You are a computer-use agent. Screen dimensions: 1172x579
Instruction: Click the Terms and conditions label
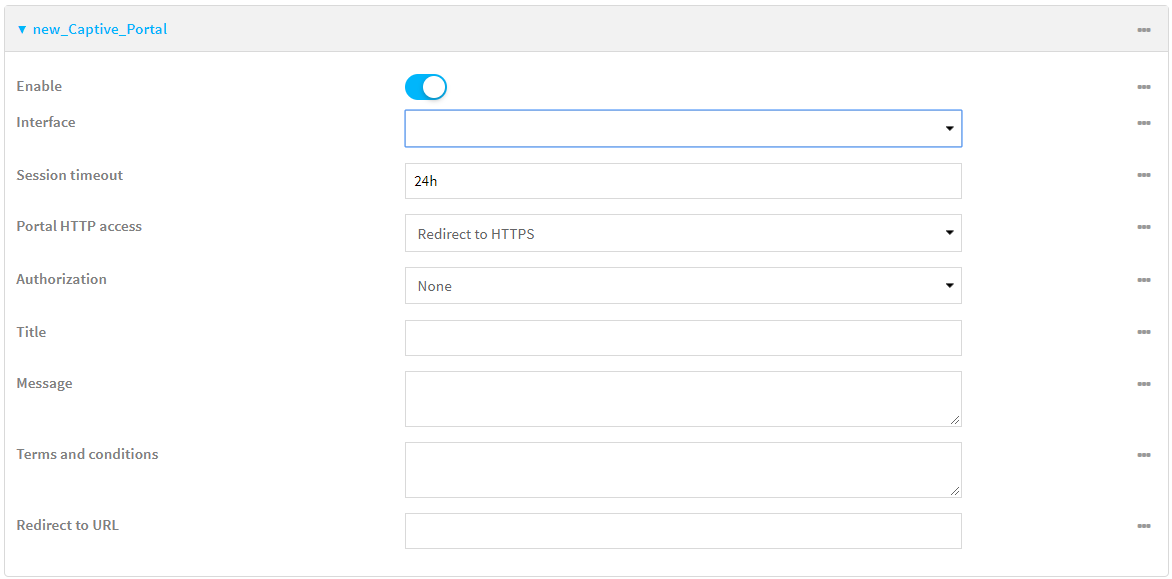tap(87, 454)
